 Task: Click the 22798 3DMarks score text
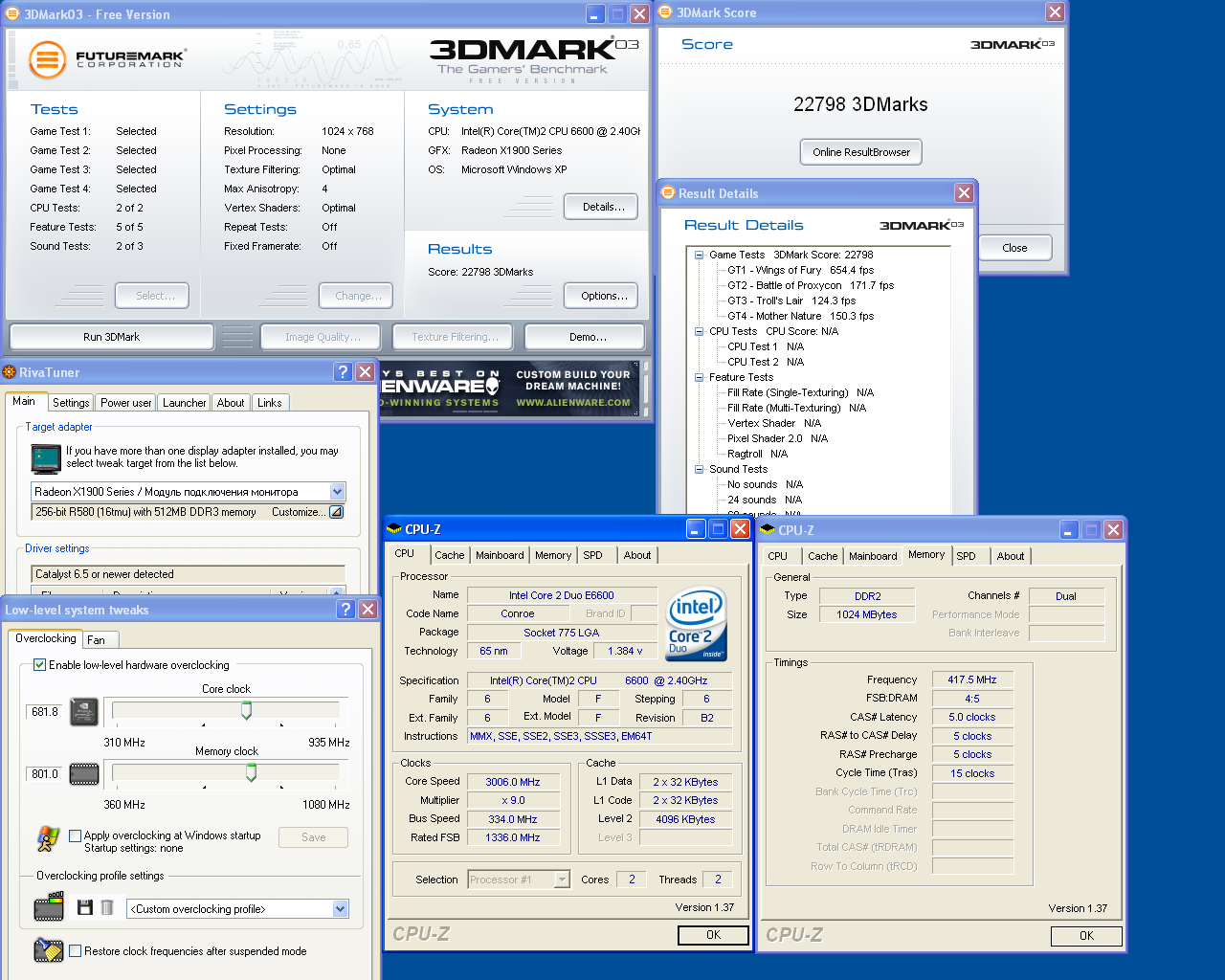[x=860, y=104]
